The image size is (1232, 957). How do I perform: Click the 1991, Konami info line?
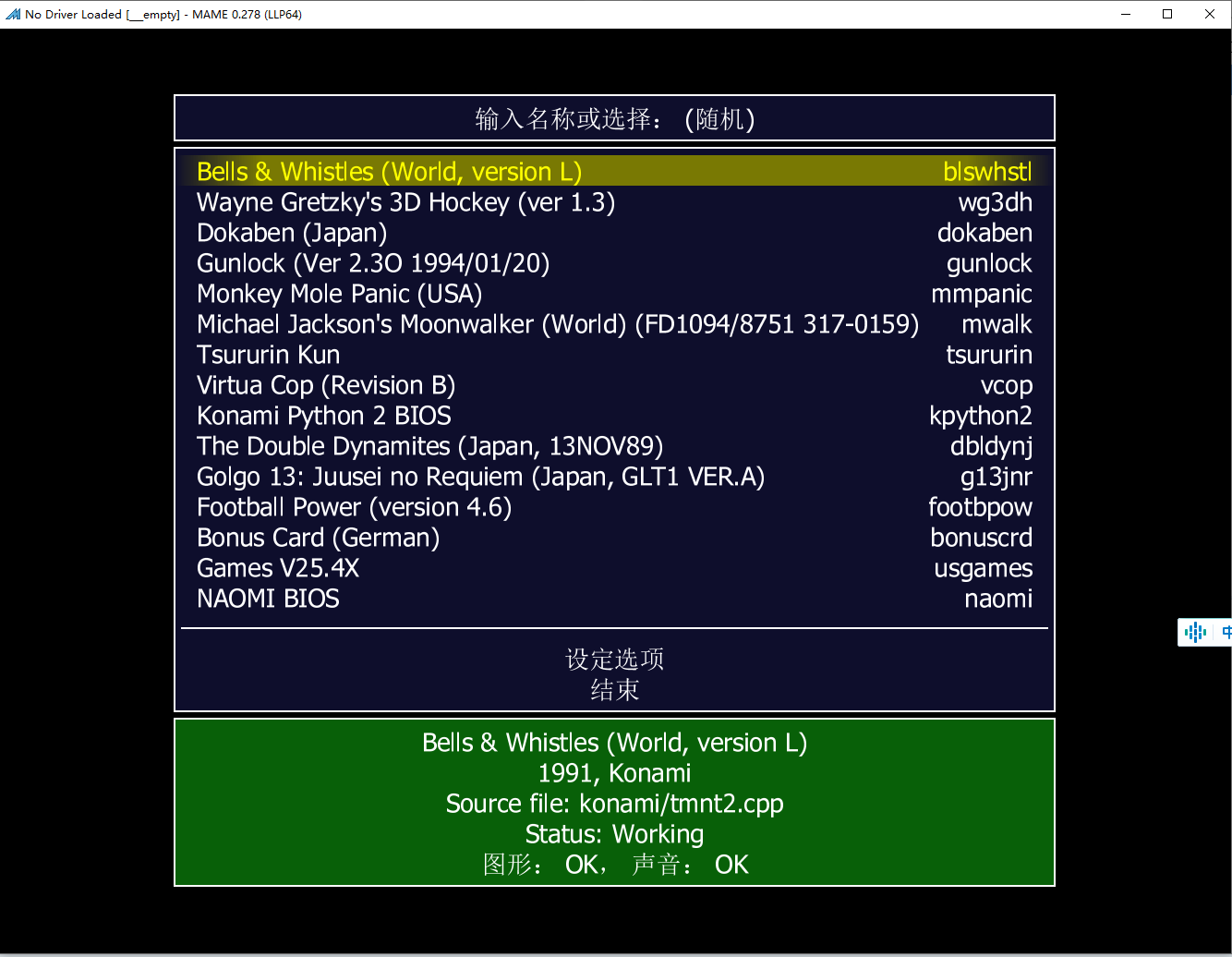[x=614, y=773]
